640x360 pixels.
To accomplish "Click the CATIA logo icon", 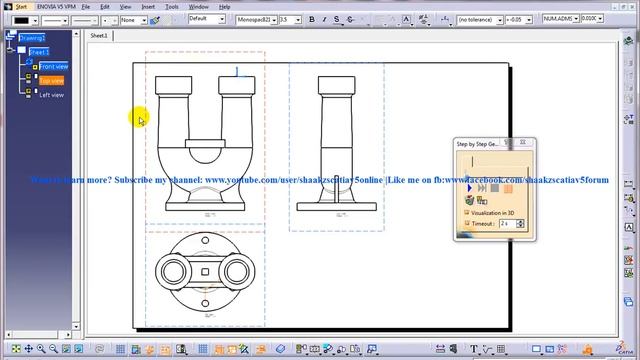I will [x=624, y=348].
